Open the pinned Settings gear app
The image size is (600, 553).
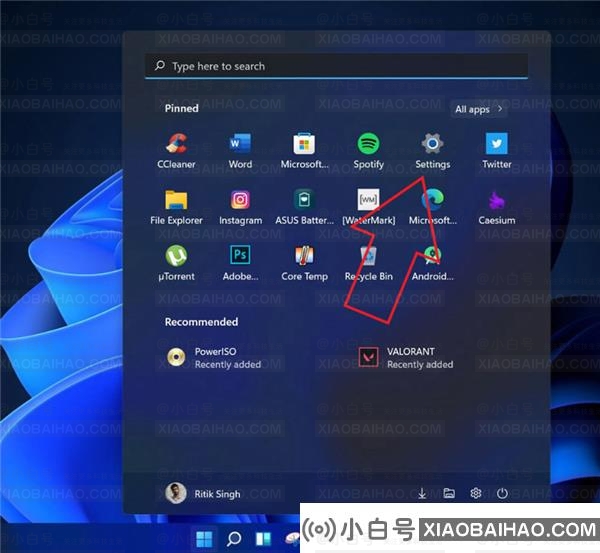click(433, 151)
